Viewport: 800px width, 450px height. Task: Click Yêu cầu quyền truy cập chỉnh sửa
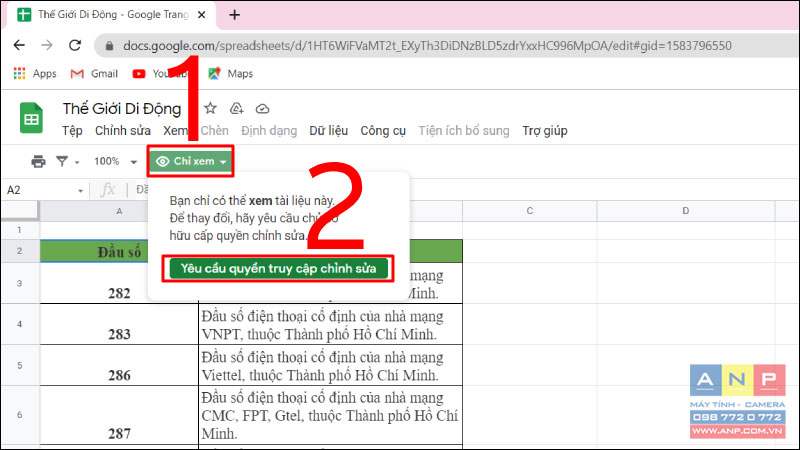coord(279,268)
